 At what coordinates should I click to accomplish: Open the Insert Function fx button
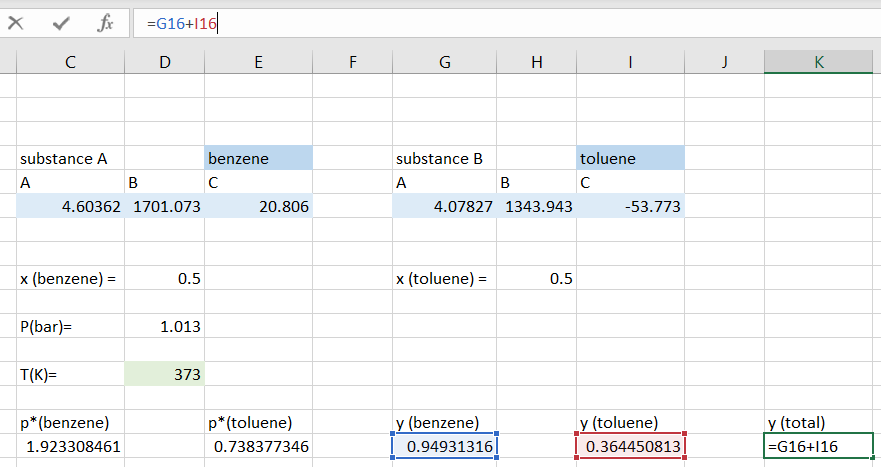pos(105,23)
